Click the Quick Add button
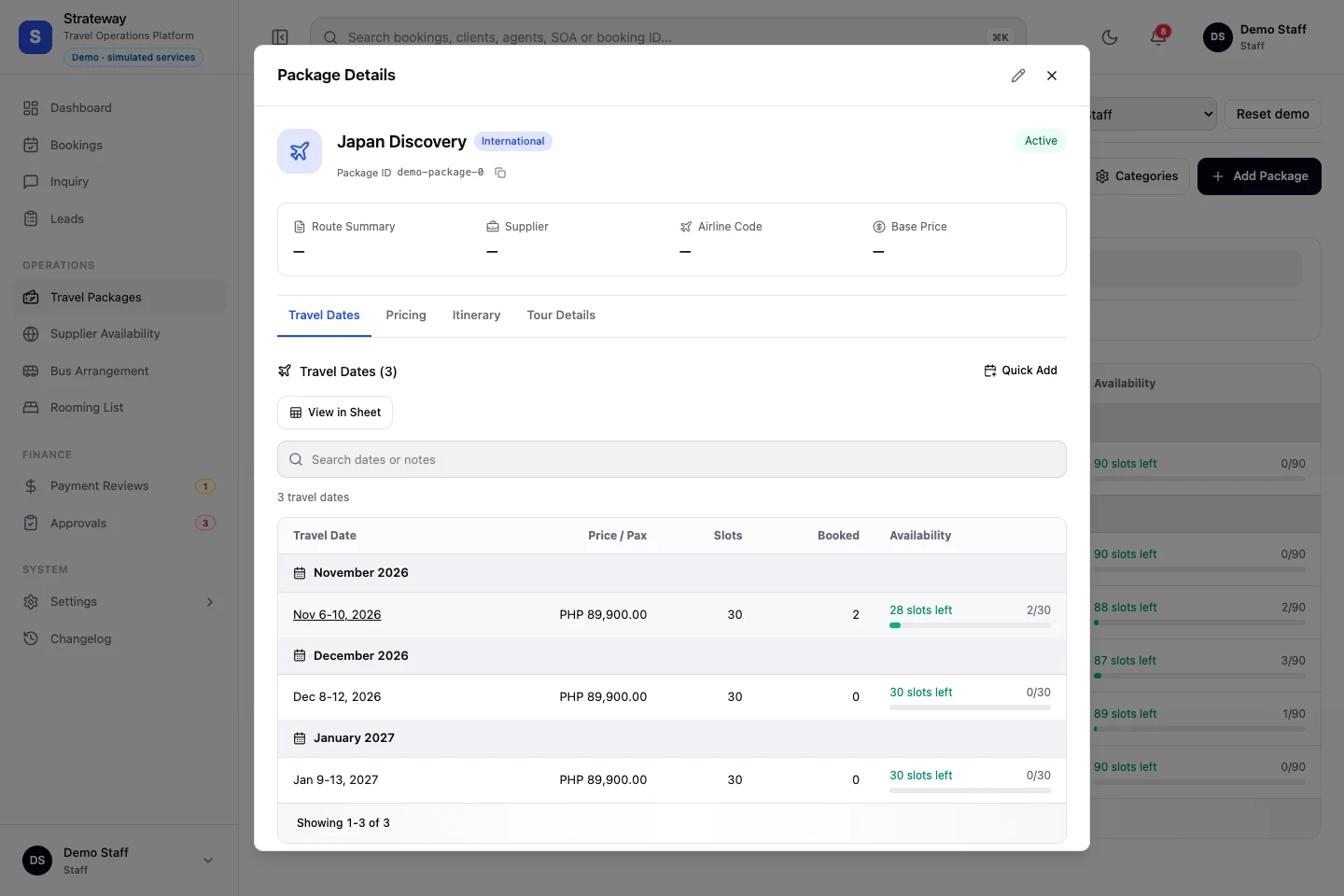Screen dimensions: 1344x896 1020,371
